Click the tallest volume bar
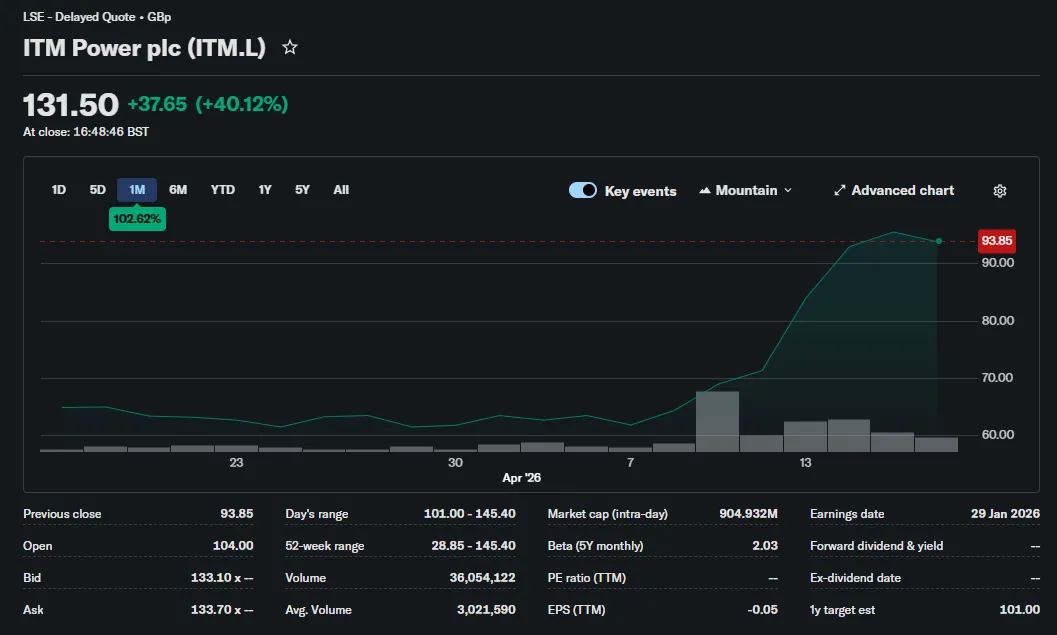 point(717,421)
